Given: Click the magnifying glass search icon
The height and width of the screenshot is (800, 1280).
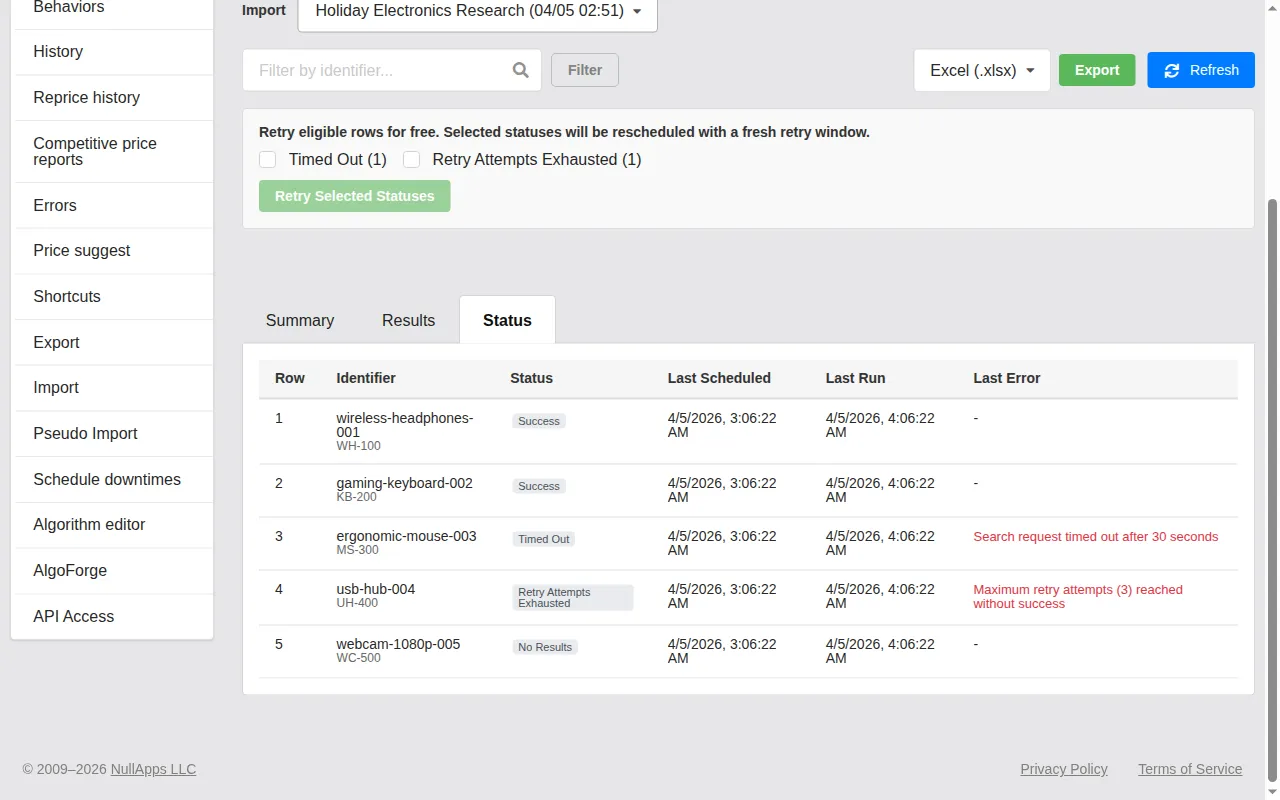Looking at the screenshot, I should tap(520, 70).
